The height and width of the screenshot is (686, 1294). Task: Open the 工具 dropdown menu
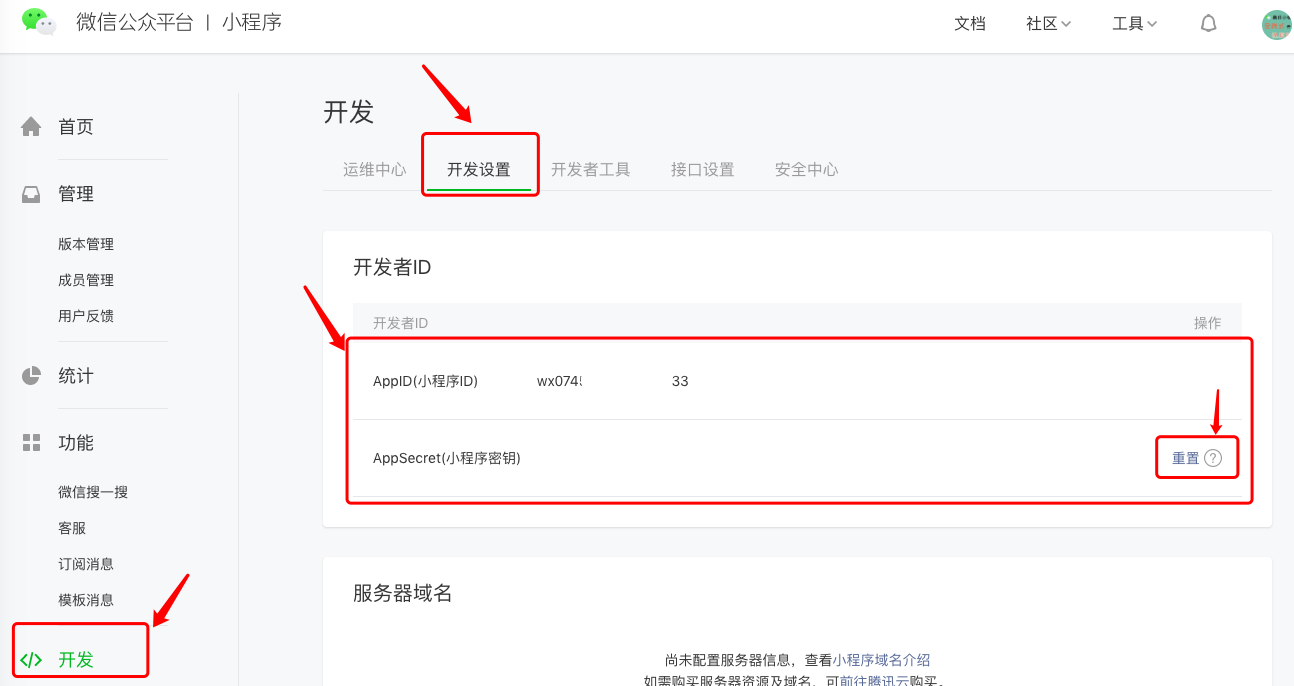1134,23
